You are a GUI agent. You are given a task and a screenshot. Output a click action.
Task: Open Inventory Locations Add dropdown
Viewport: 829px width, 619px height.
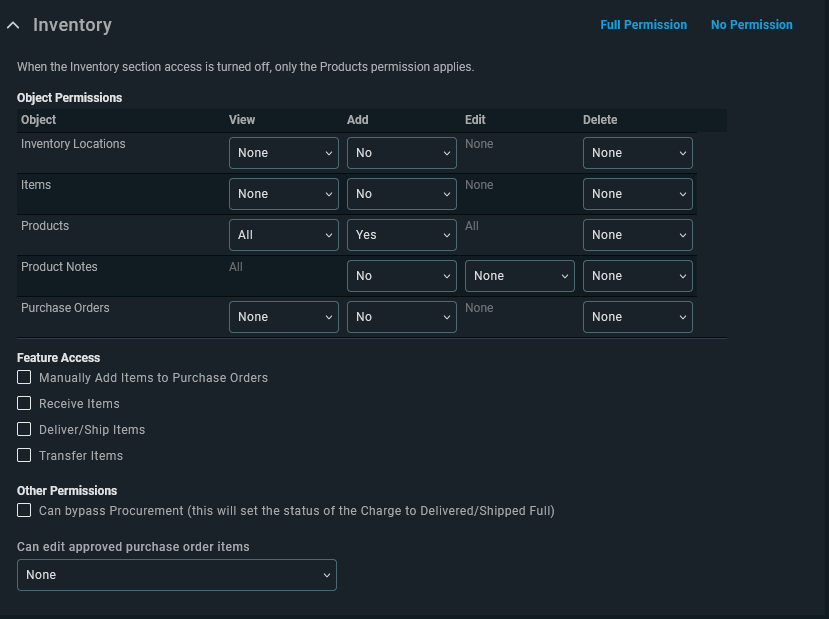point(402,153)
